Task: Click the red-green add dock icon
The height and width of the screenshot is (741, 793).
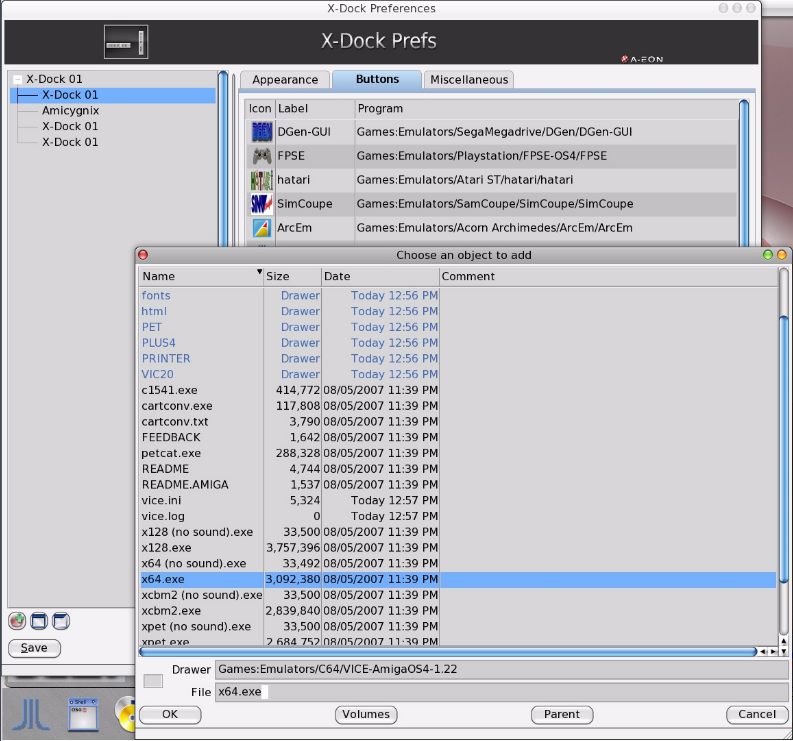Action: 17,621
